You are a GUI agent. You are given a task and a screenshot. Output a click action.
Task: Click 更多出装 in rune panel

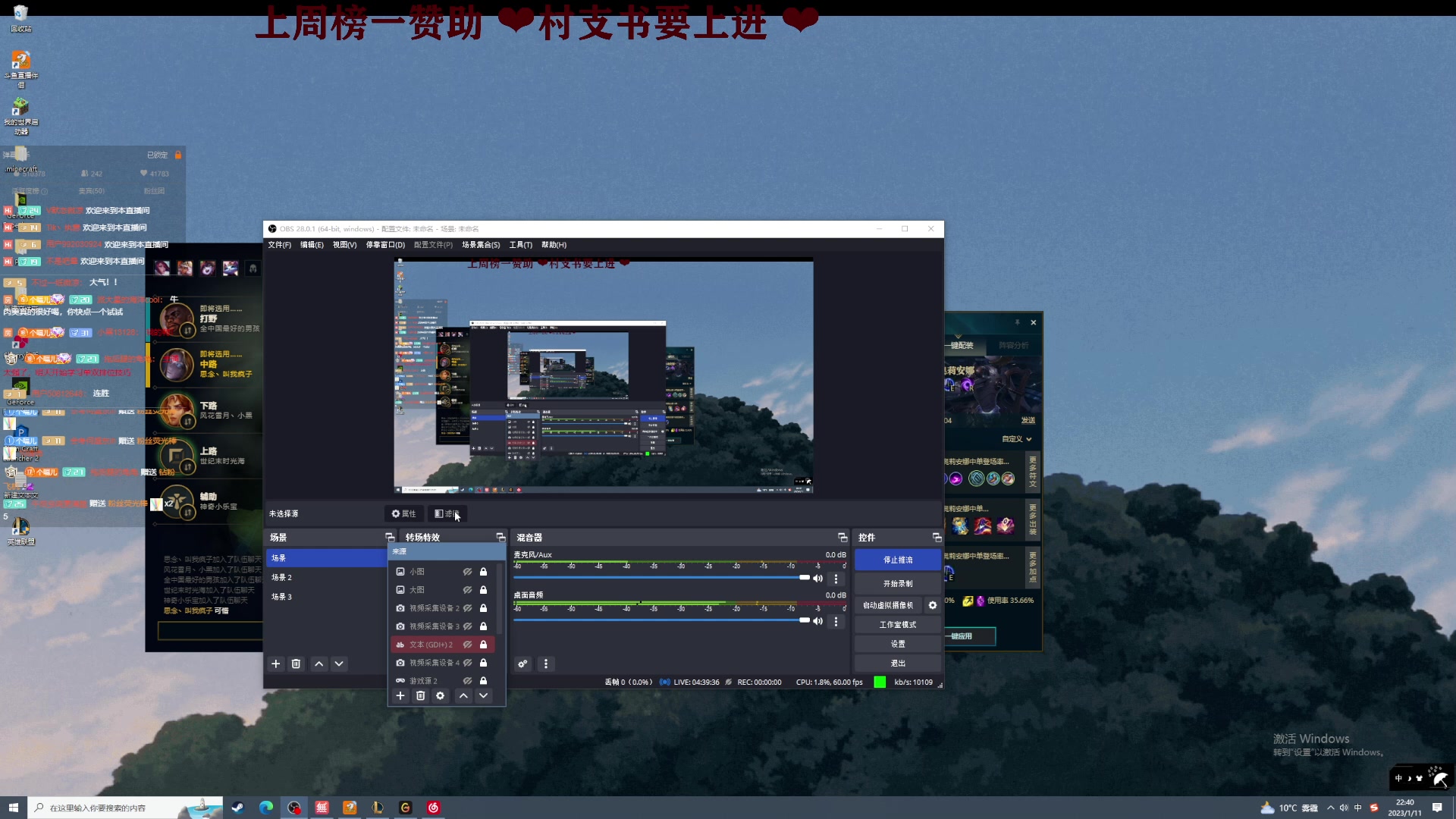1032,519
